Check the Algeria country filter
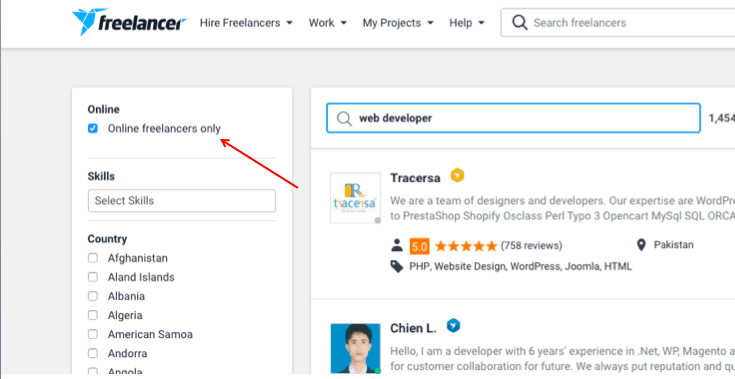 (93, 315)
